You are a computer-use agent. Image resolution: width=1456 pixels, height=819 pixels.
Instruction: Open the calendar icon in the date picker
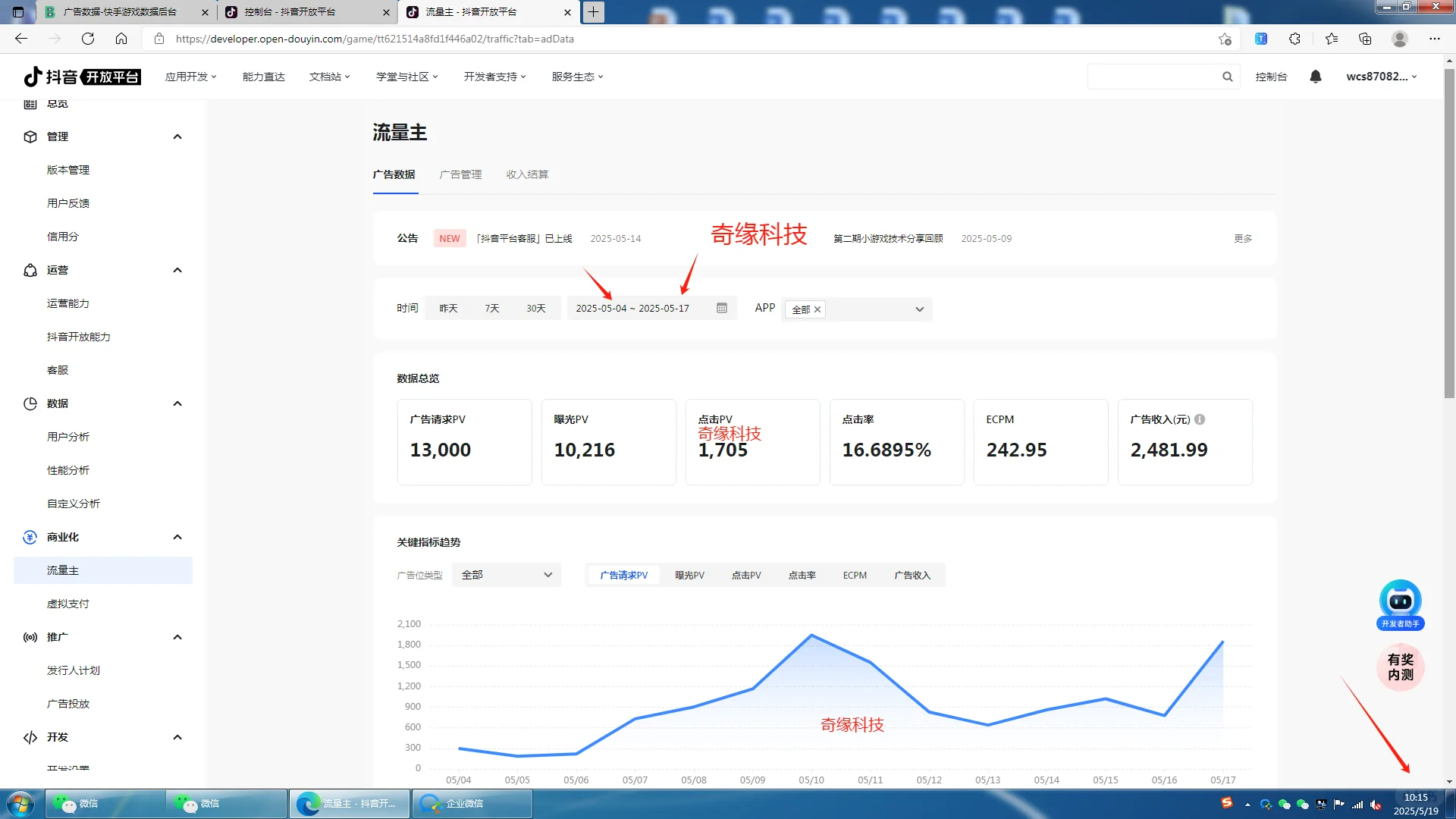pyautogui.click(x=720, y=308)
